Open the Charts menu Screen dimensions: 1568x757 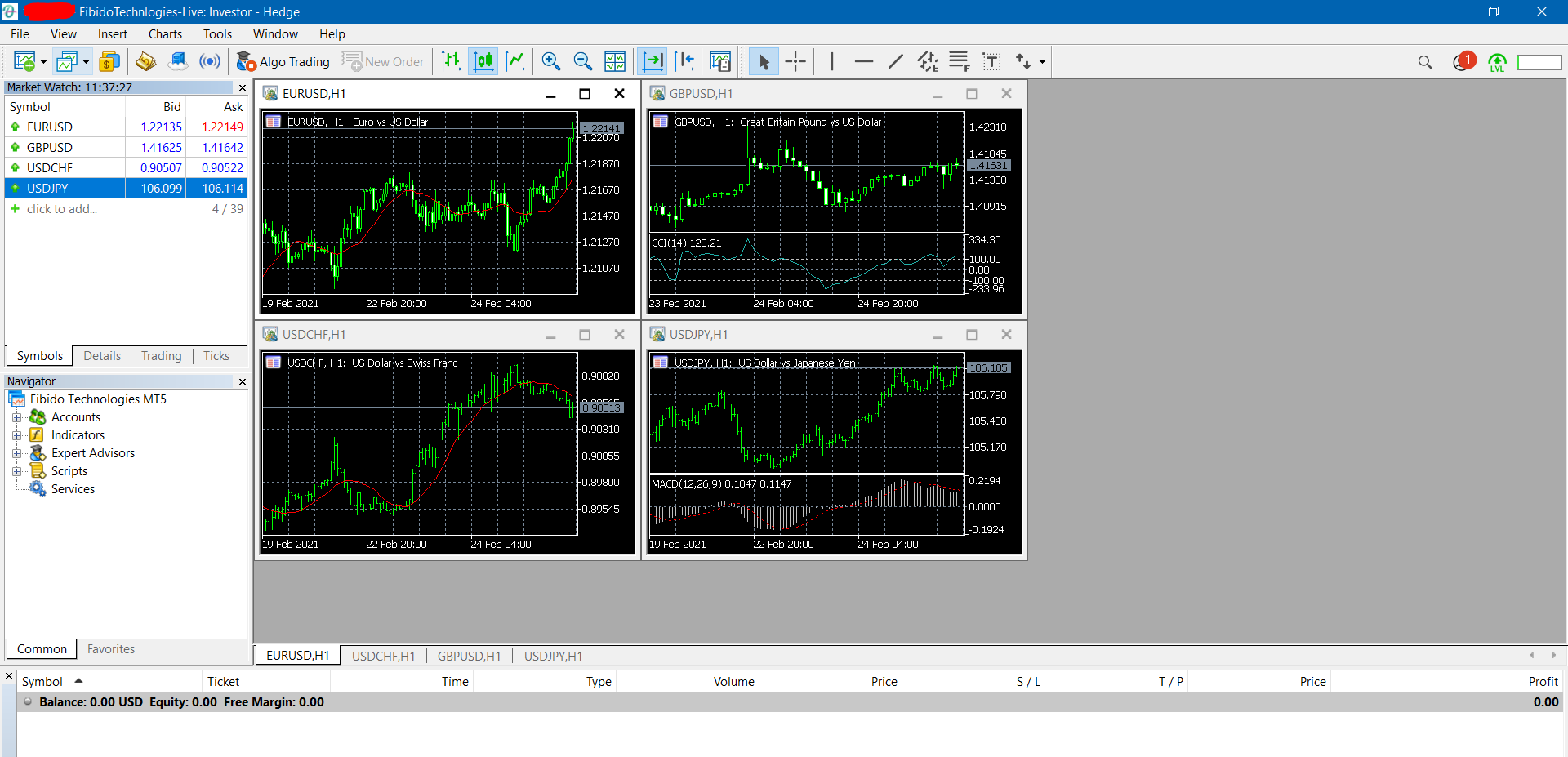point(165,34)
